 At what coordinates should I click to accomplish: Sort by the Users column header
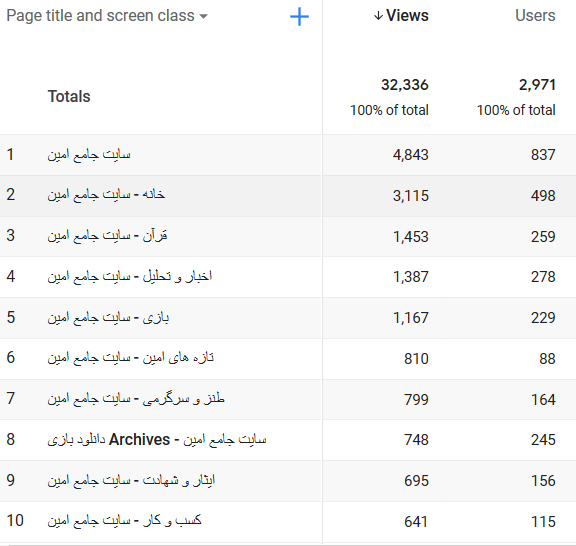pos(535,16)
